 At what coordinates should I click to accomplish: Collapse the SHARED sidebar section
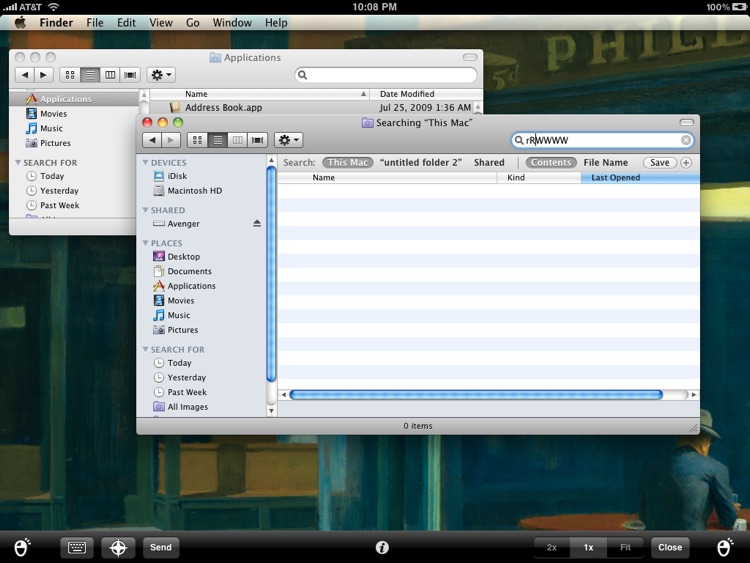click(145, 210)
